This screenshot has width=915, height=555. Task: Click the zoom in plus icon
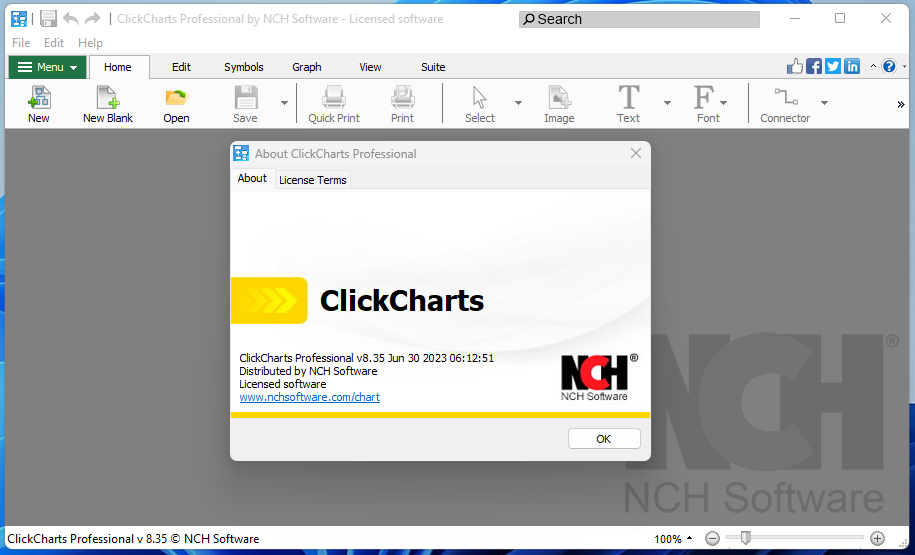click(877, 538)
